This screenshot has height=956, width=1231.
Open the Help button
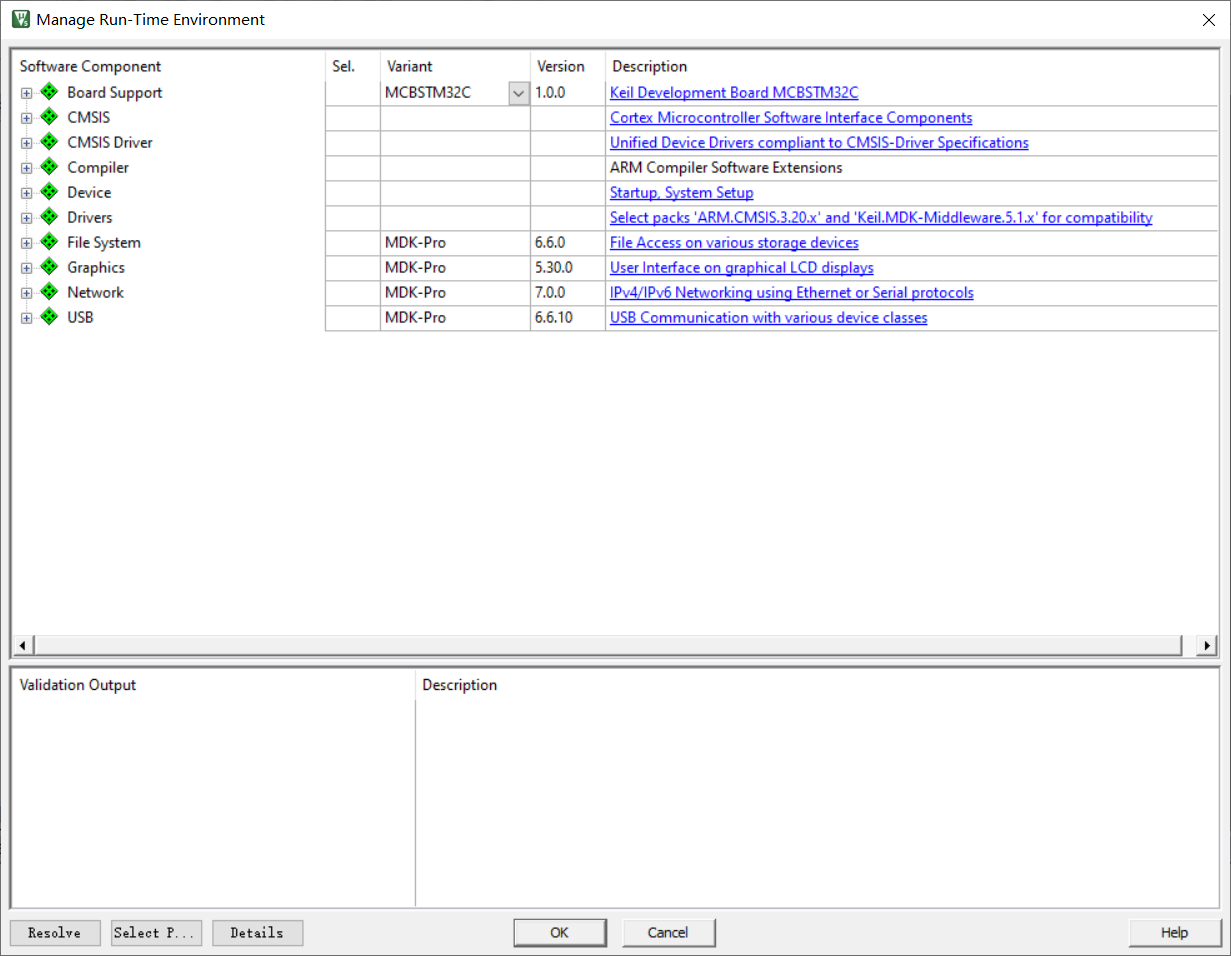click(1175, 933)
